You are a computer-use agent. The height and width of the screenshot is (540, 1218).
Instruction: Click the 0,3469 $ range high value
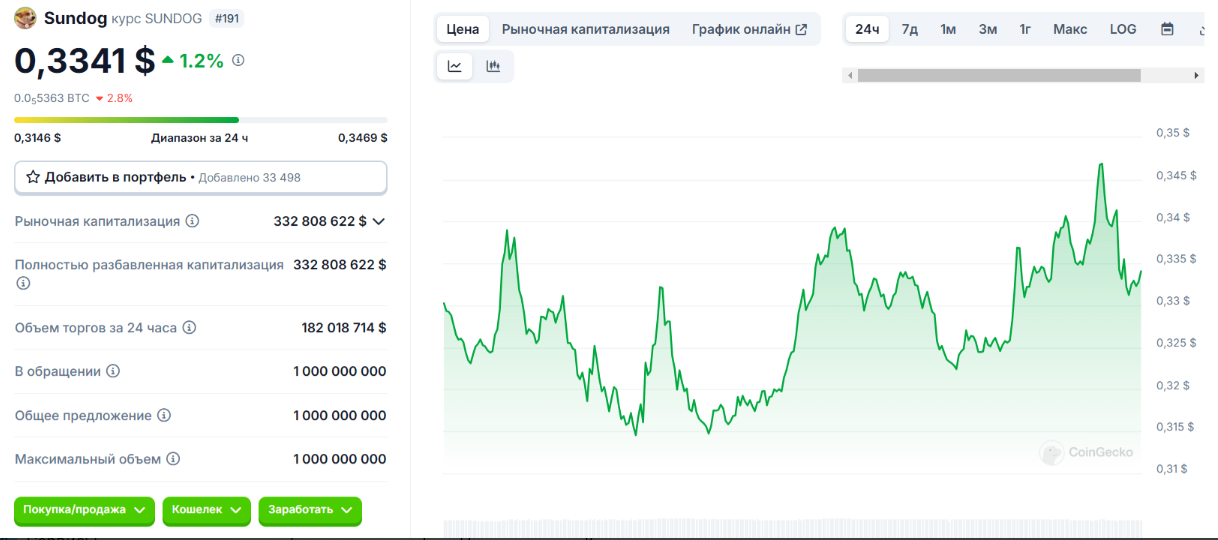coord(363,138)
